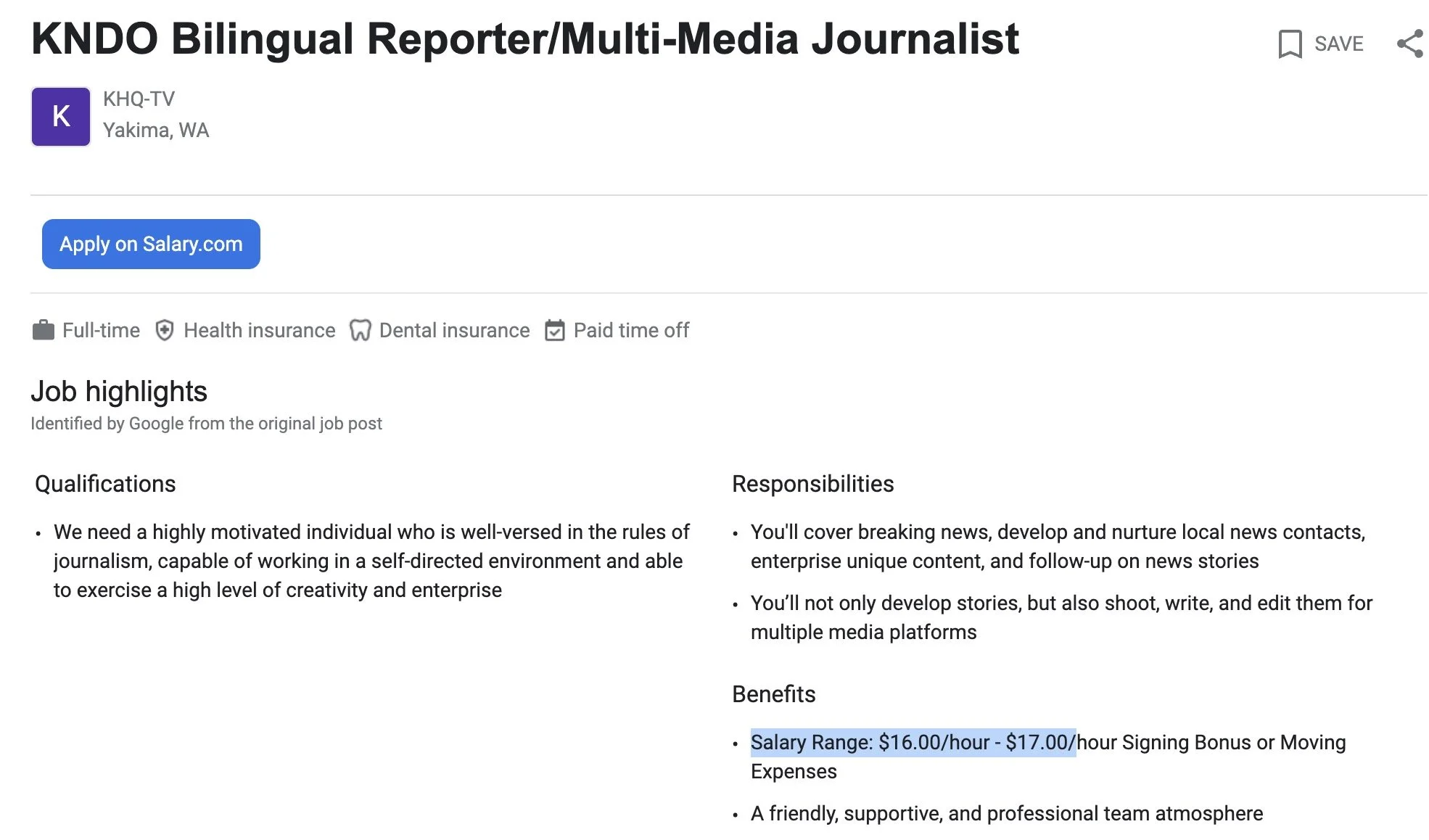The width and height of the screenshot is (1429, 840).
Task: Click the Yakima, WA location text
Action: 156,130
